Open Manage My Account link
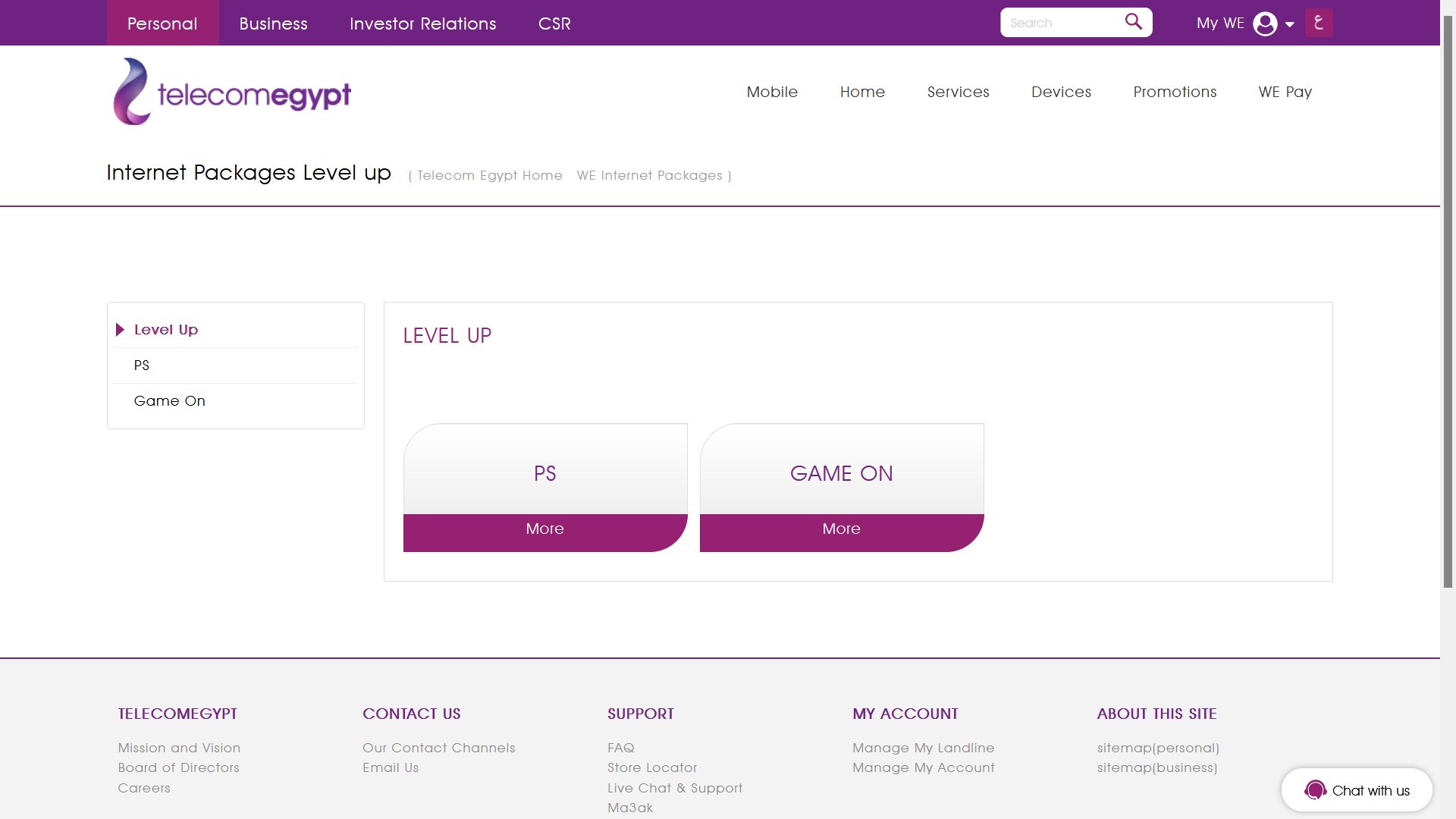Image resolution: width=1456 pixels, height=819 pixels. click(923, 767)
